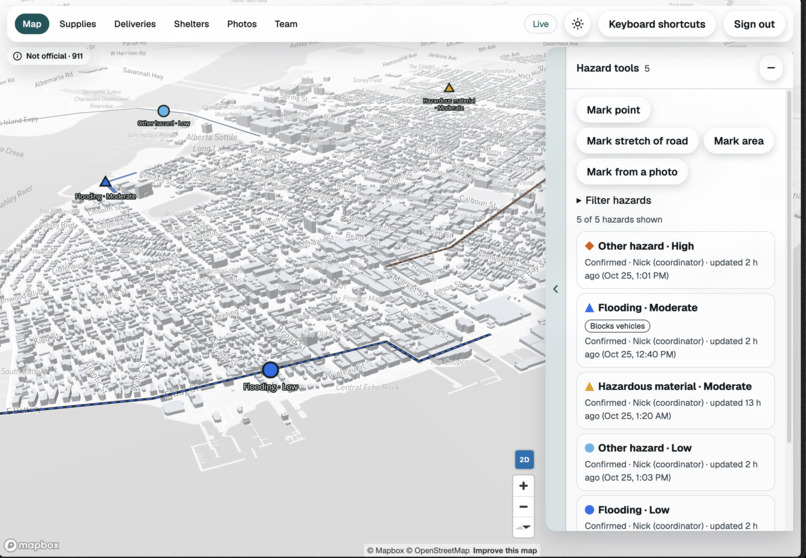The height and width of the screenshot is (558, 806).
Task: Open the Shelters tab
Action: click(x=191, y=24)
